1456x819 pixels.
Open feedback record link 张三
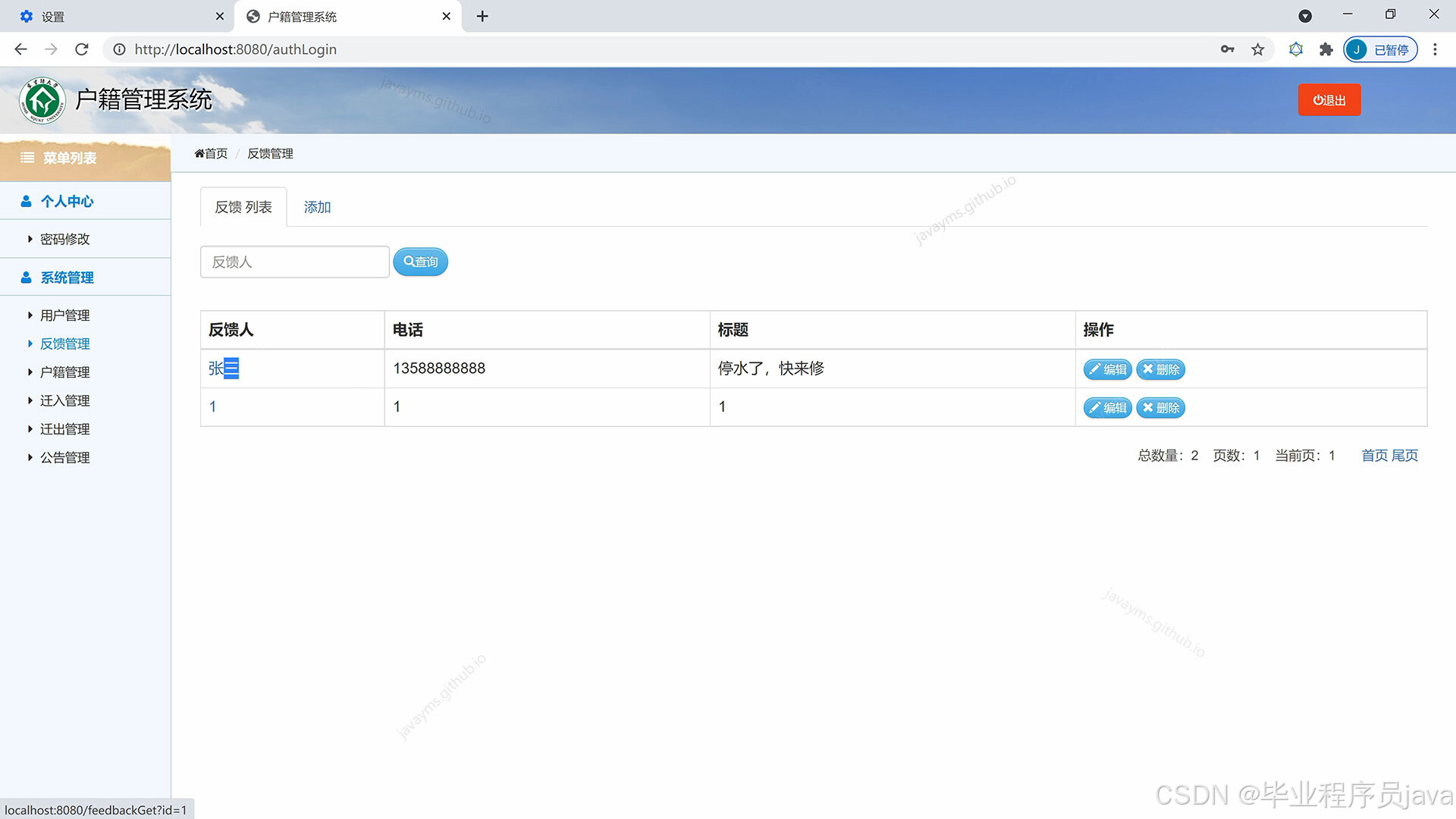[x=224, y=369]
